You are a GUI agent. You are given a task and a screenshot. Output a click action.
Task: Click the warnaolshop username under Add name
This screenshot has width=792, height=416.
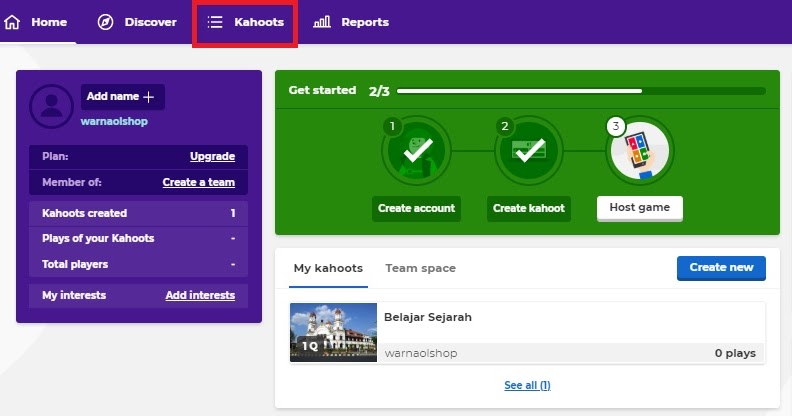pos(114,121)
